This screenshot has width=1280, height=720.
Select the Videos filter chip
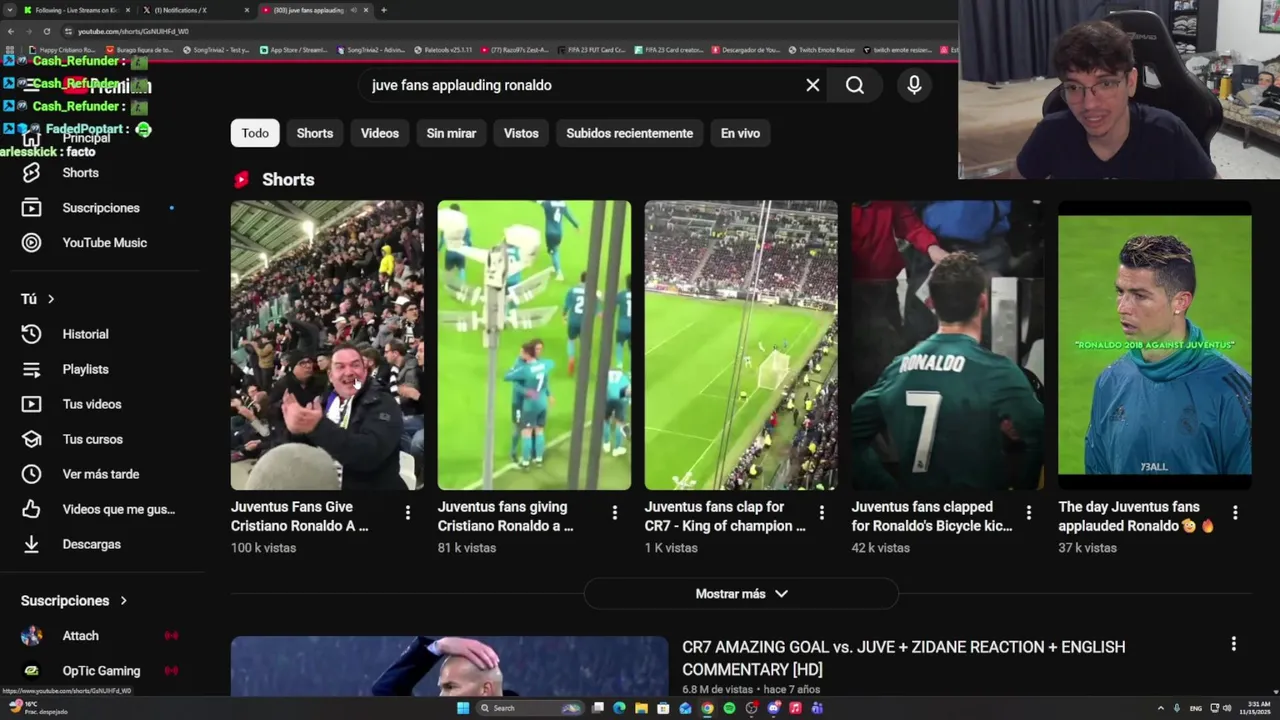pyautogui.click(x=380, y=133)
